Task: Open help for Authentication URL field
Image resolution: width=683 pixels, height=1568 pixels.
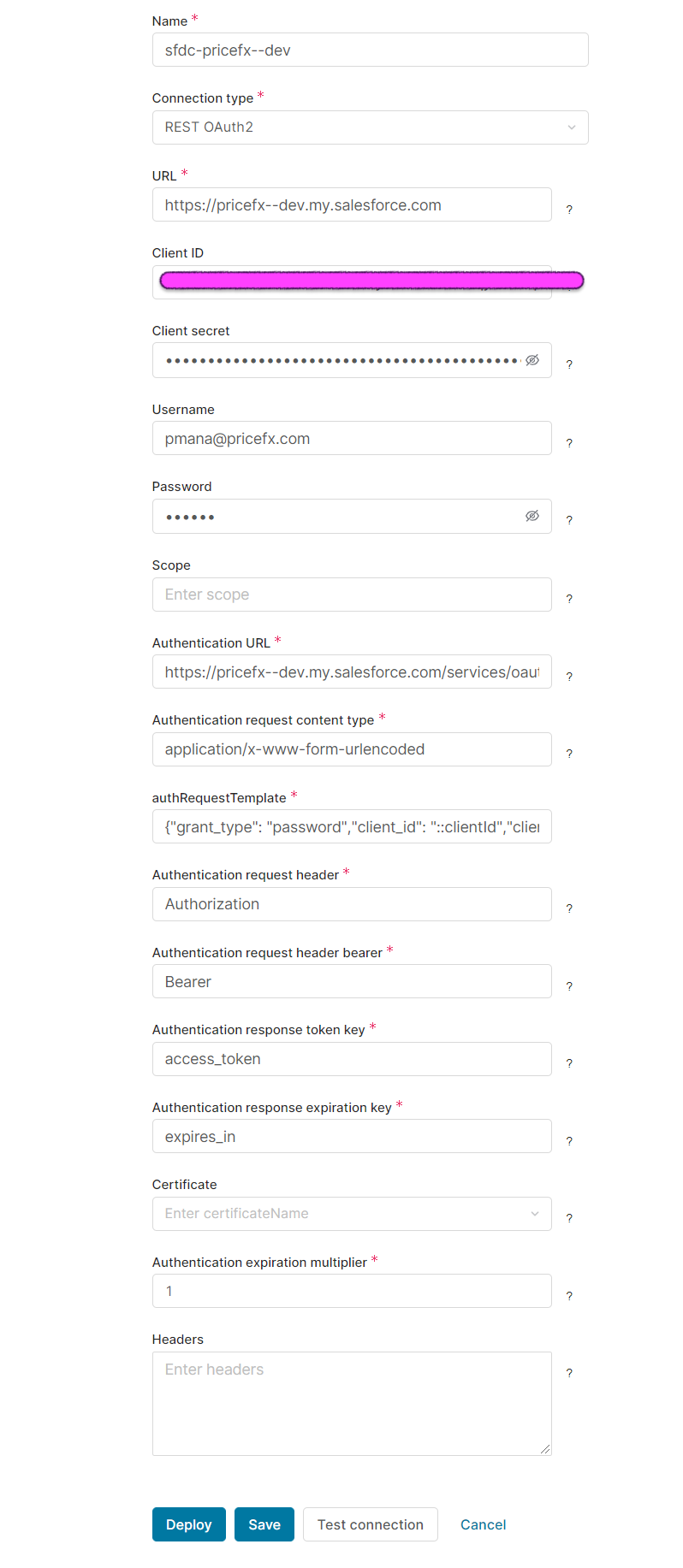Action: [x=569, y=677]
